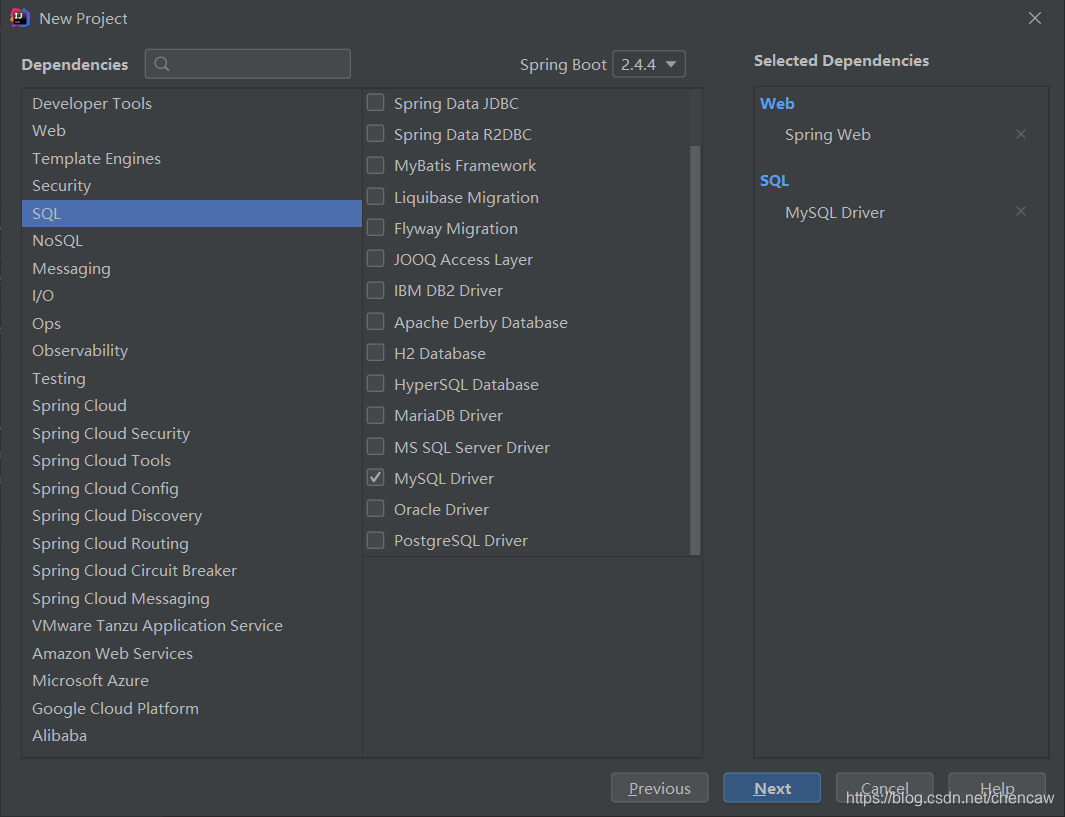Click the IntelliJ IDEA logo in title bar
Image resolution: width=1065 pixels, height=817 pixels.
tap(20, 18)
